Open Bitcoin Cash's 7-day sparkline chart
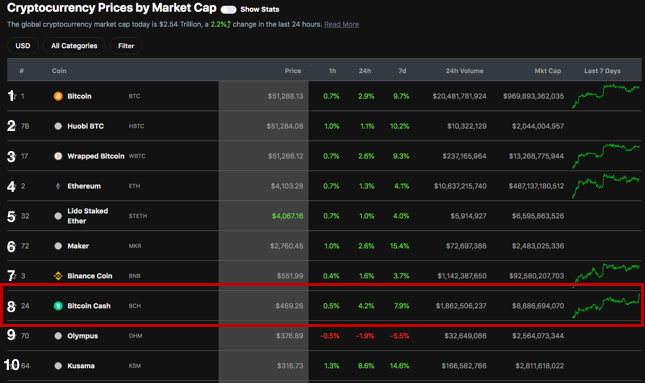Image resolution: width=645 pixels, height=385 pixels. [x=606, y=306]
